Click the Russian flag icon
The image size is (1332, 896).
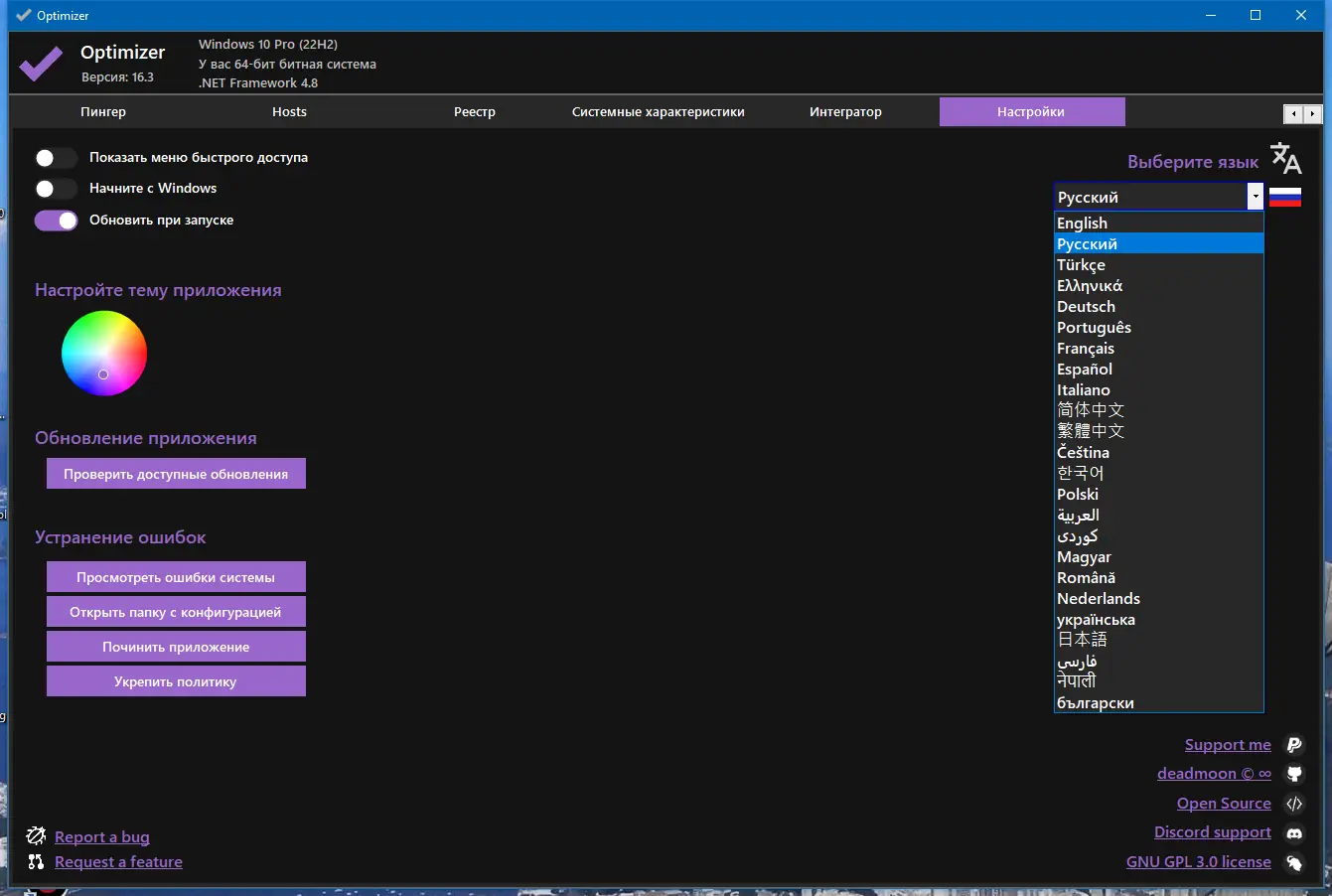coord(1285,197)
